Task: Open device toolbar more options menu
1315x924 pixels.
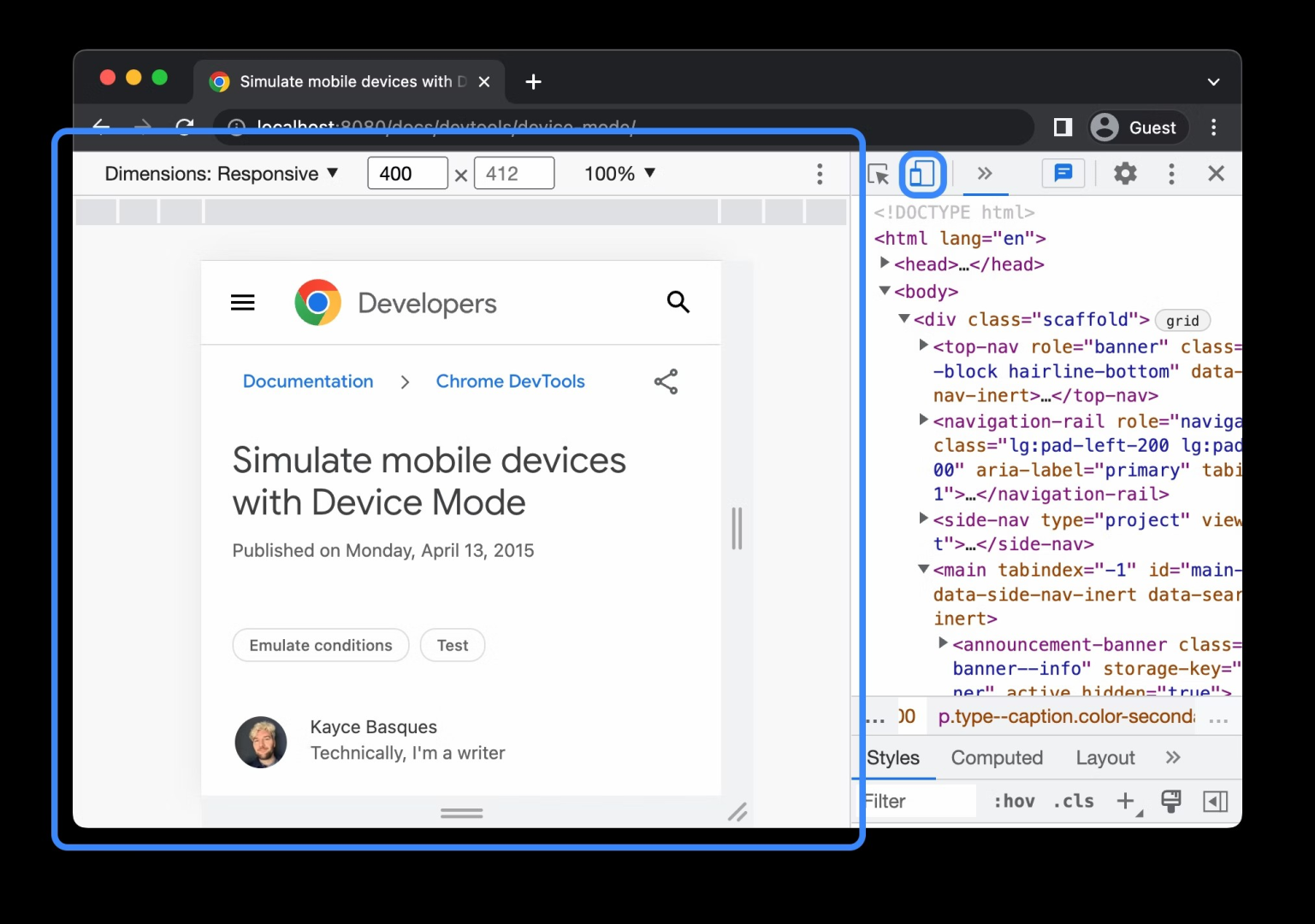Action: 820,174
